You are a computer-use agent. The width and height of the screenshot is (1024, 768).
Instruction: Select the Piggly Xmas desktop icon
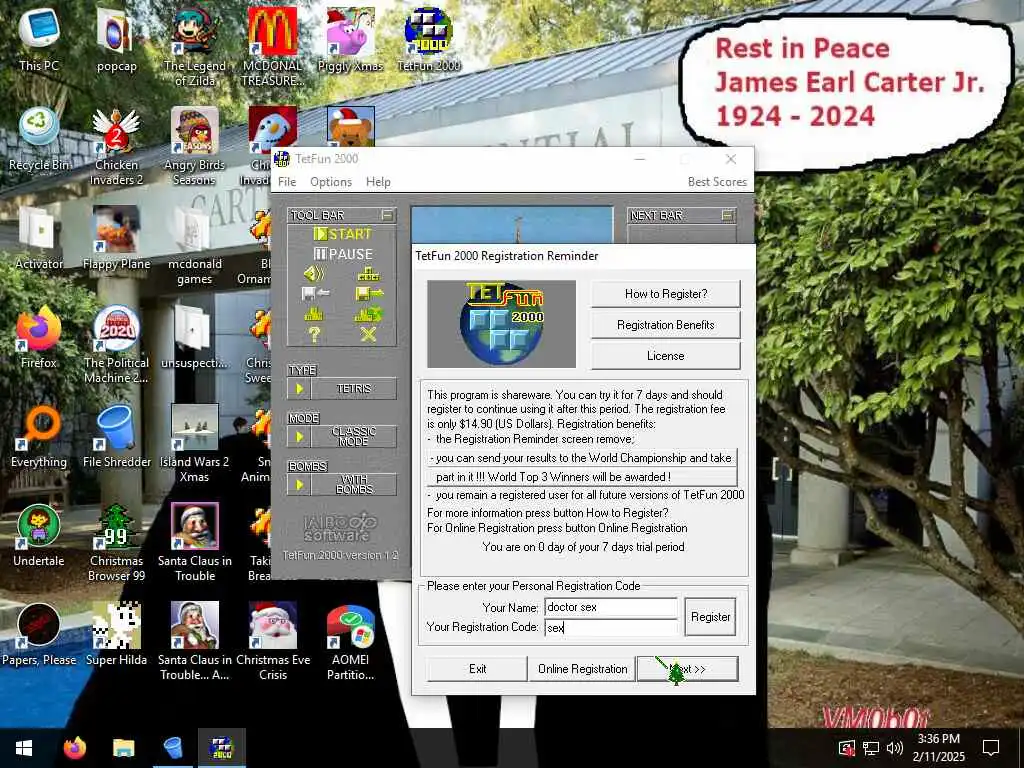(x=350, y=39)
